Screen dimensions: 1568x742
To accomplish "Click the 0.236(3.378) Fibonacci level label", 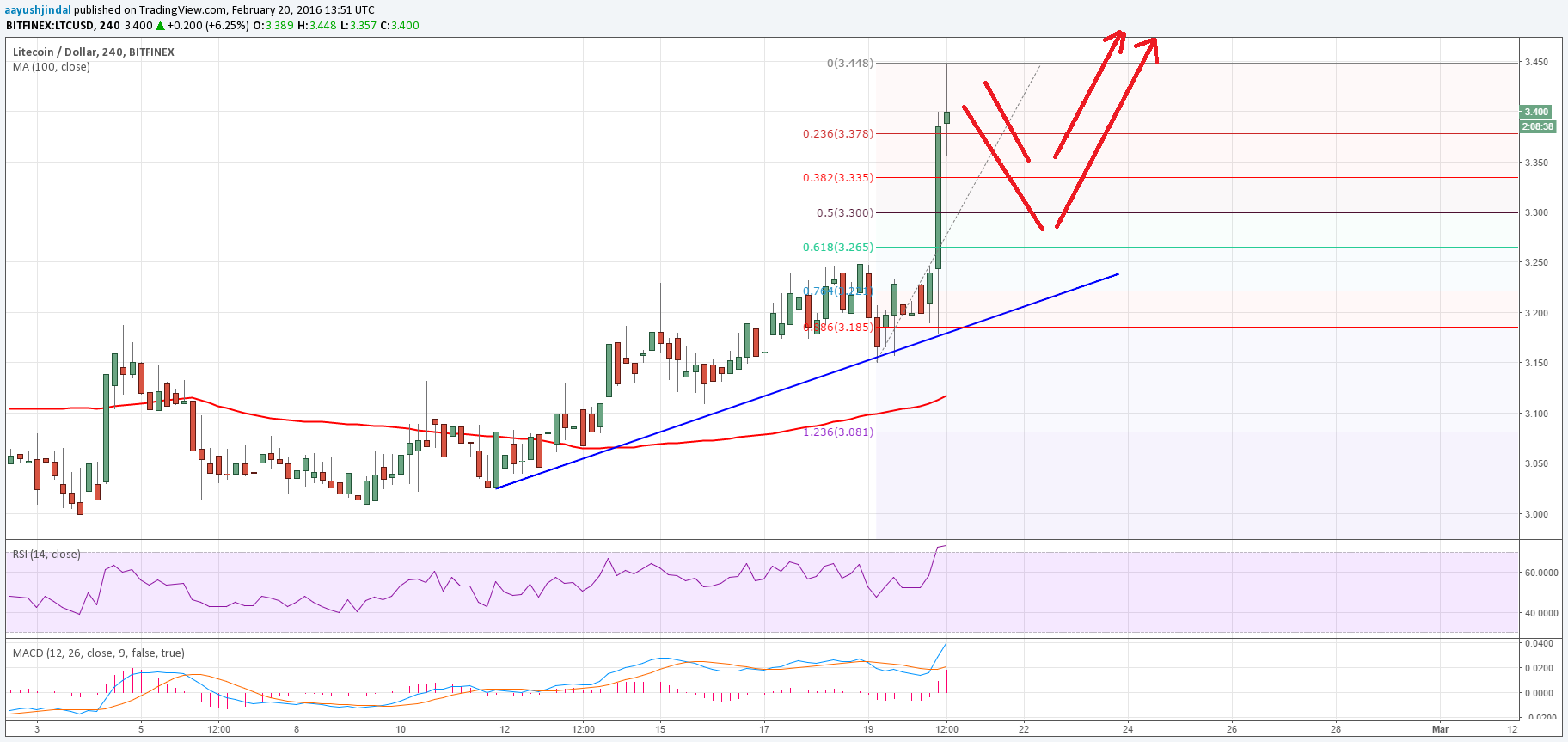I will click(837, 134).
